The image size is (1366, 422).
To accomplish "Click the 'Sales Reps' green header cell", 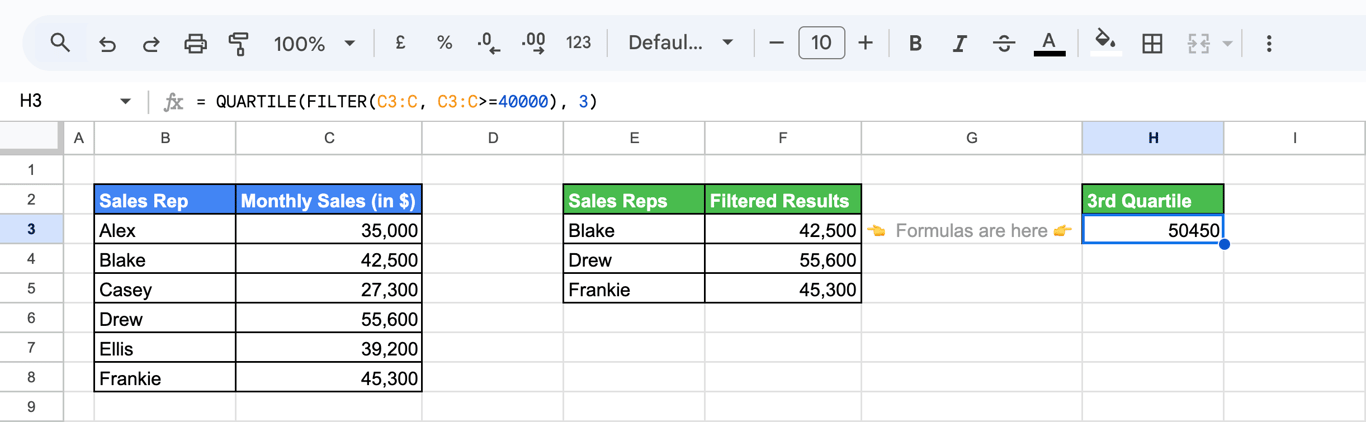I will tap(634, 200).
